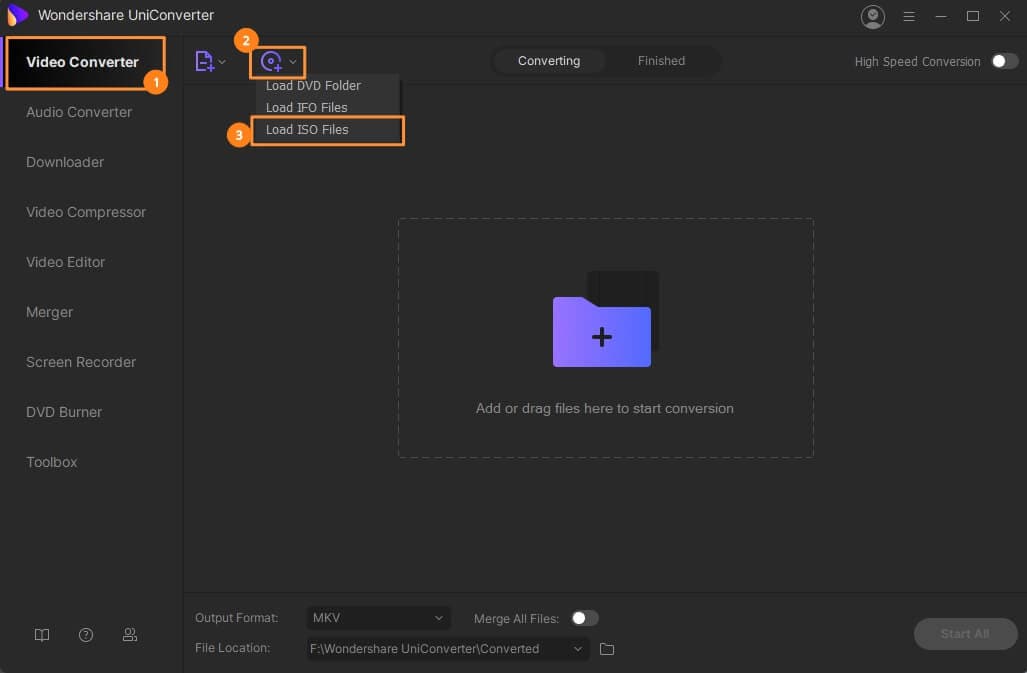1027x673 pixels.
Task: Expand the Add Files chevron
Action: (x=222, y=61)
